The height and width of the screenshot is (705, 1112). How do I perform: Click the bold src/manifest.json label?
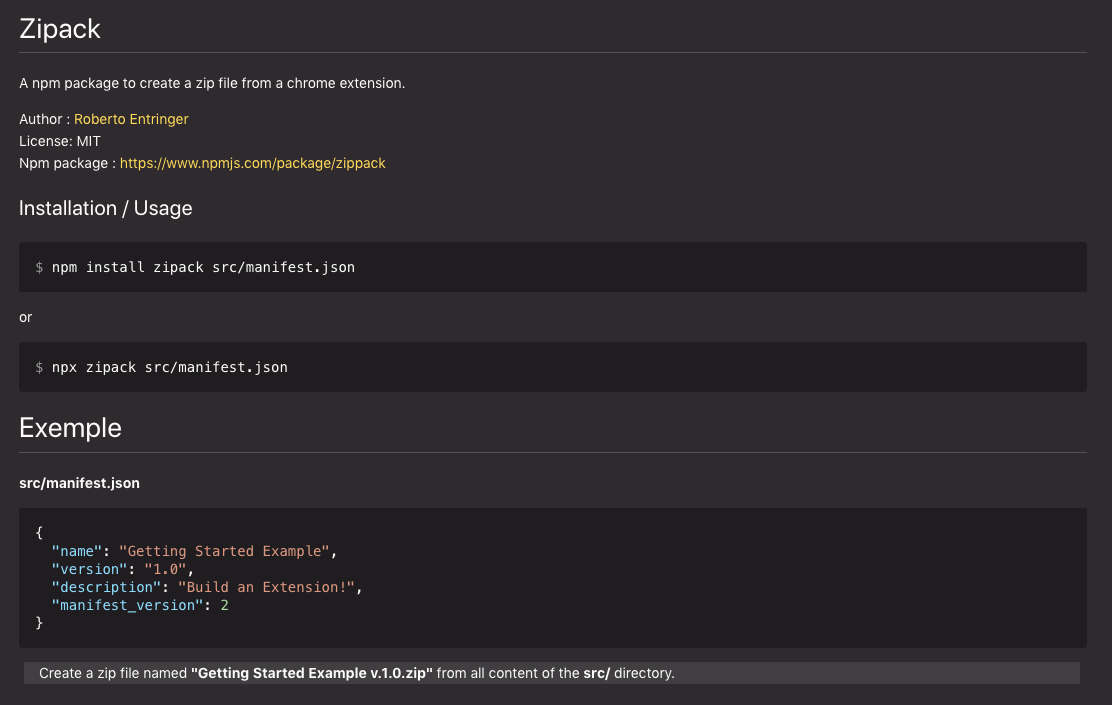tap(79, 483)
